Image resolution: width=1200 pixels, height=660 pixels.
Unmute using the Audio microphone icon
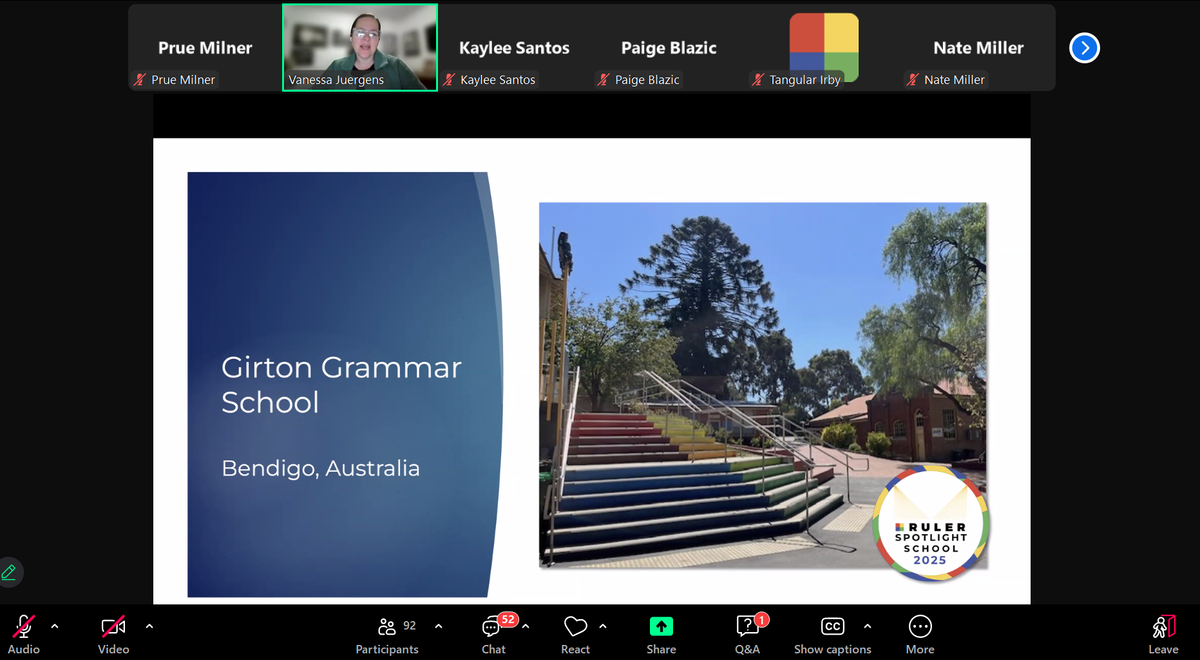point(23,626)
